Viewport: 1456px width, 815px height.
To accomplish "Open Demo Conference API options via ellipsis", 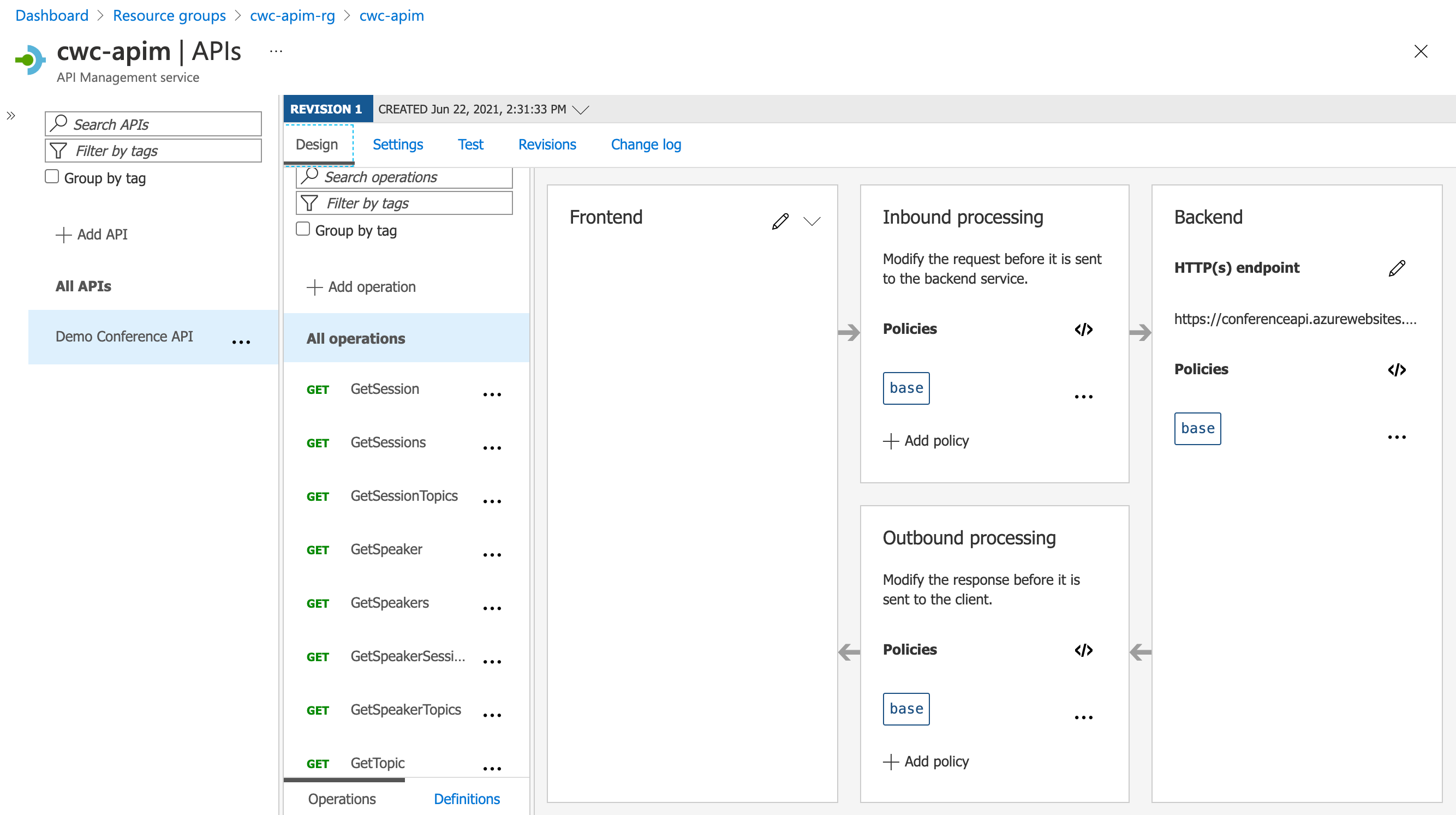I will [241, 341].
